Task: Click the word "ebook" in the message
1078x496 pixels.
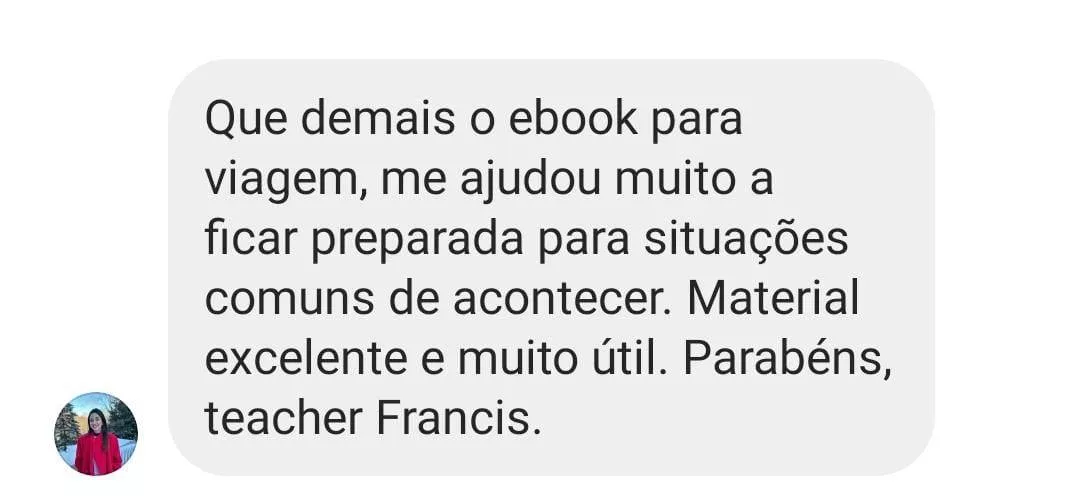Action: 573,120
